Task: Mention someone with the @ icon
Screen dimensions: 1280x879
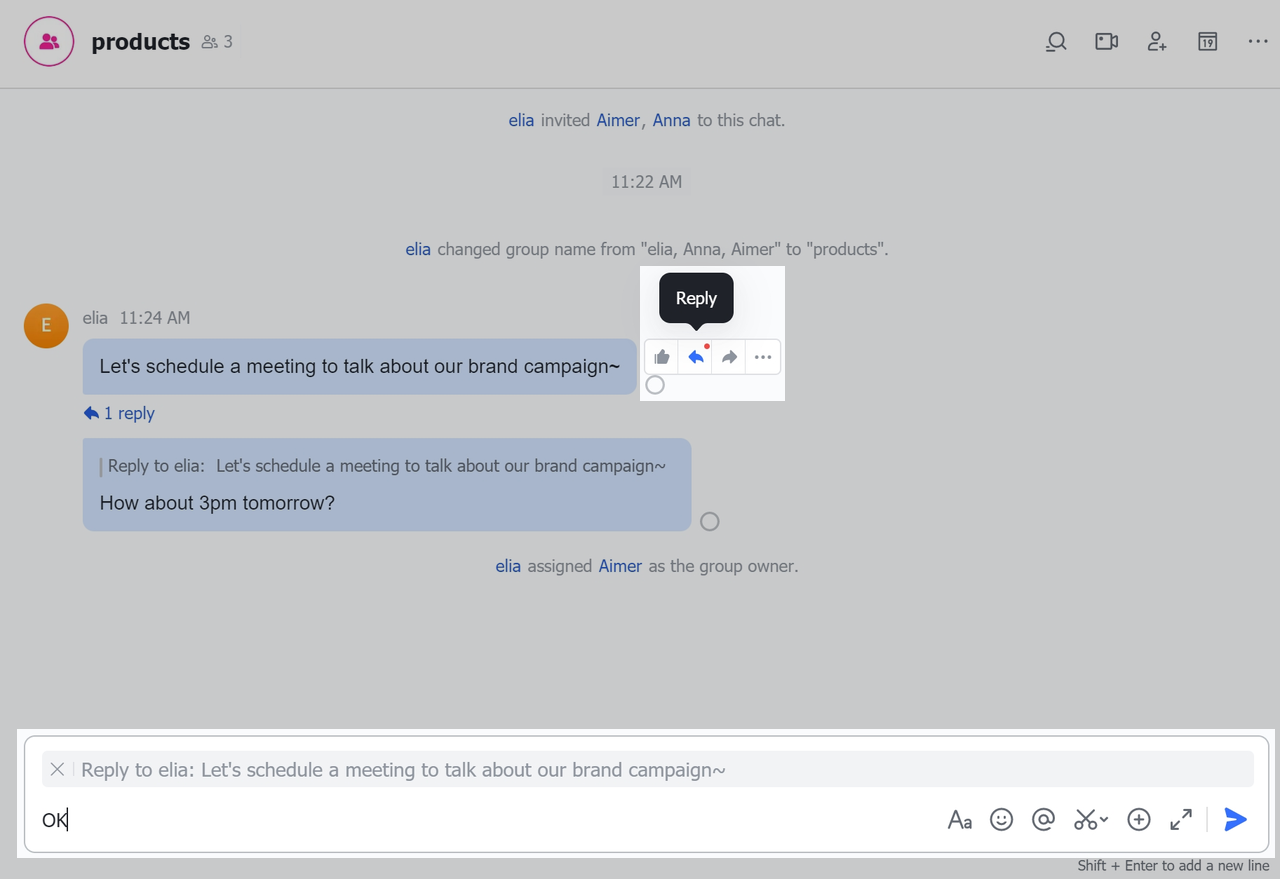Action: [1043, 820]
